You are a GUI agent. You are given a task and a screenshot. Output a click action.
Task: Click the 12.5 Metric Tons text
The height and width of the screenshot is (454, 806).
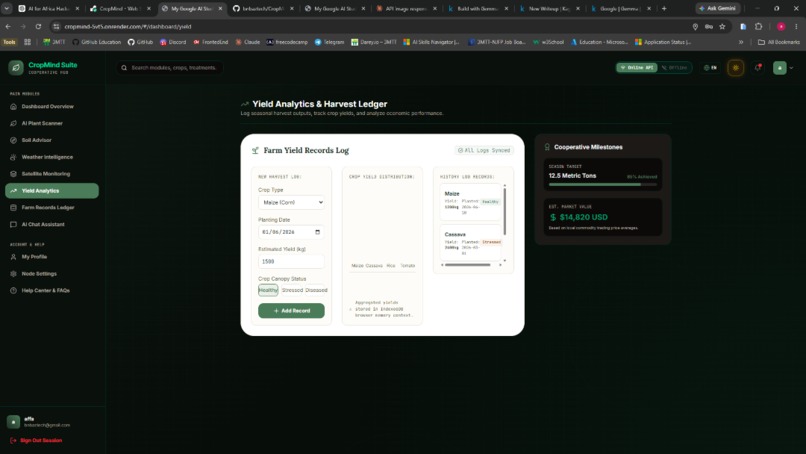(572, 176)
